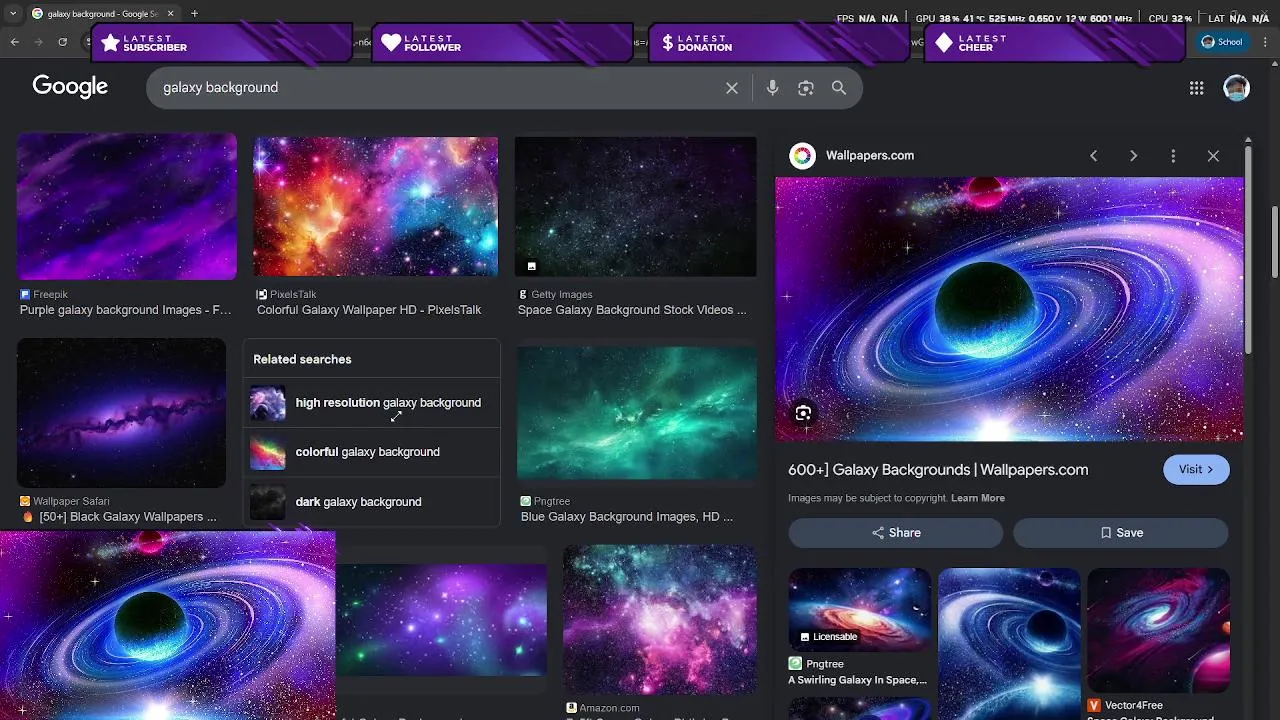
Task: Select dark galaxy background suggestion
Action: 371,502
